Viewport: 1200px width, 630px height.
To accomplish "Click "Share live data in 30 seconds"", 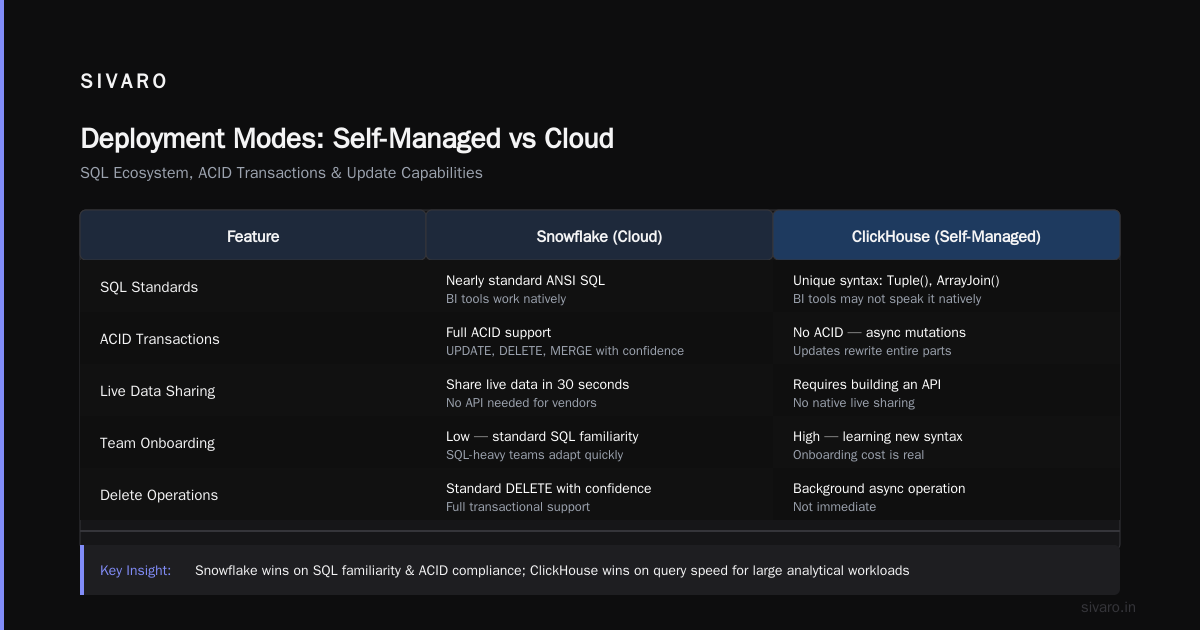I will tap(537, 384).
